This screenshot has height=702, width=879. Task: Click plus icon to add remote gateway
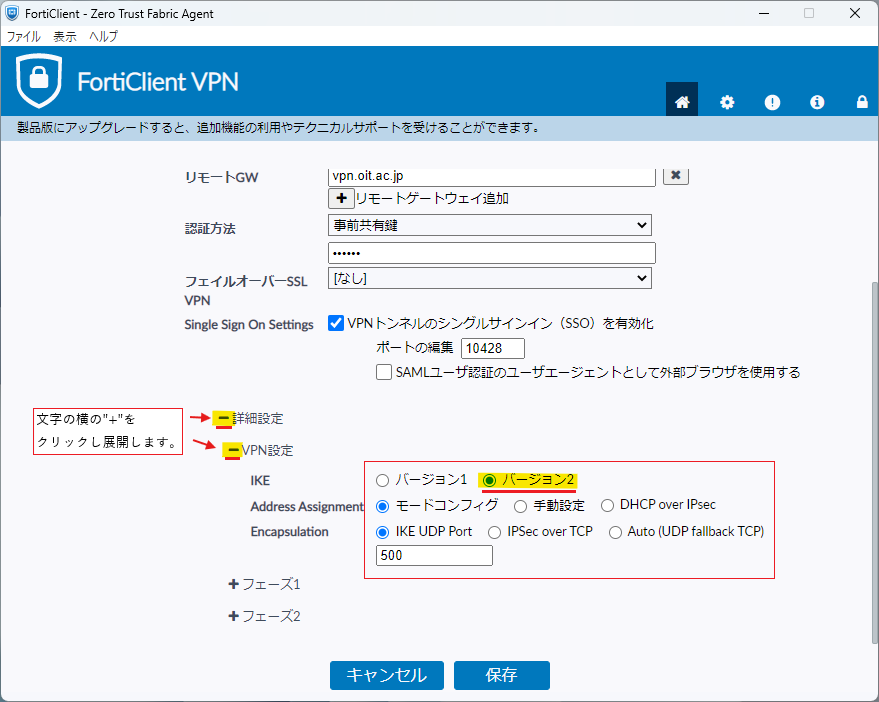pyautogui.click(x=341, y=198)
